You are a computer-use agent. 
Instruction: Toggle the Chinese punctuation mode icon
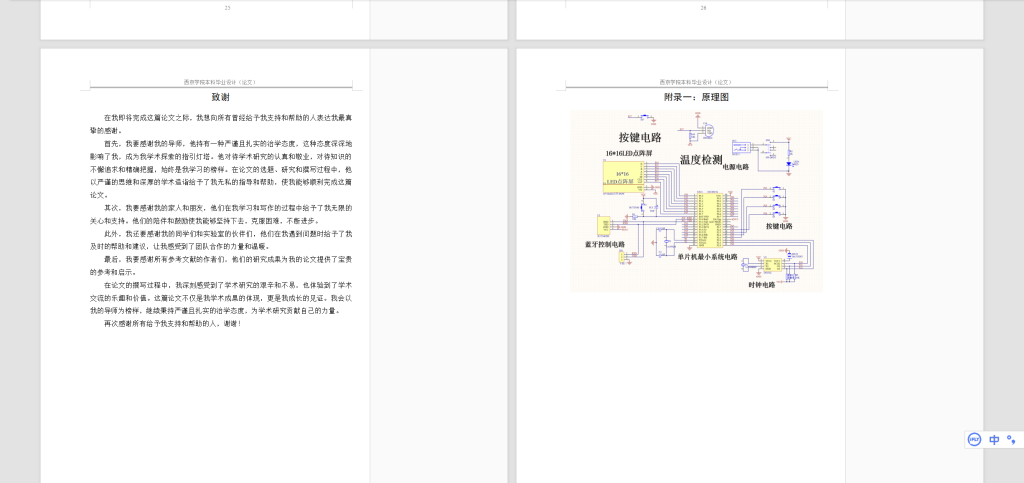1011,439
